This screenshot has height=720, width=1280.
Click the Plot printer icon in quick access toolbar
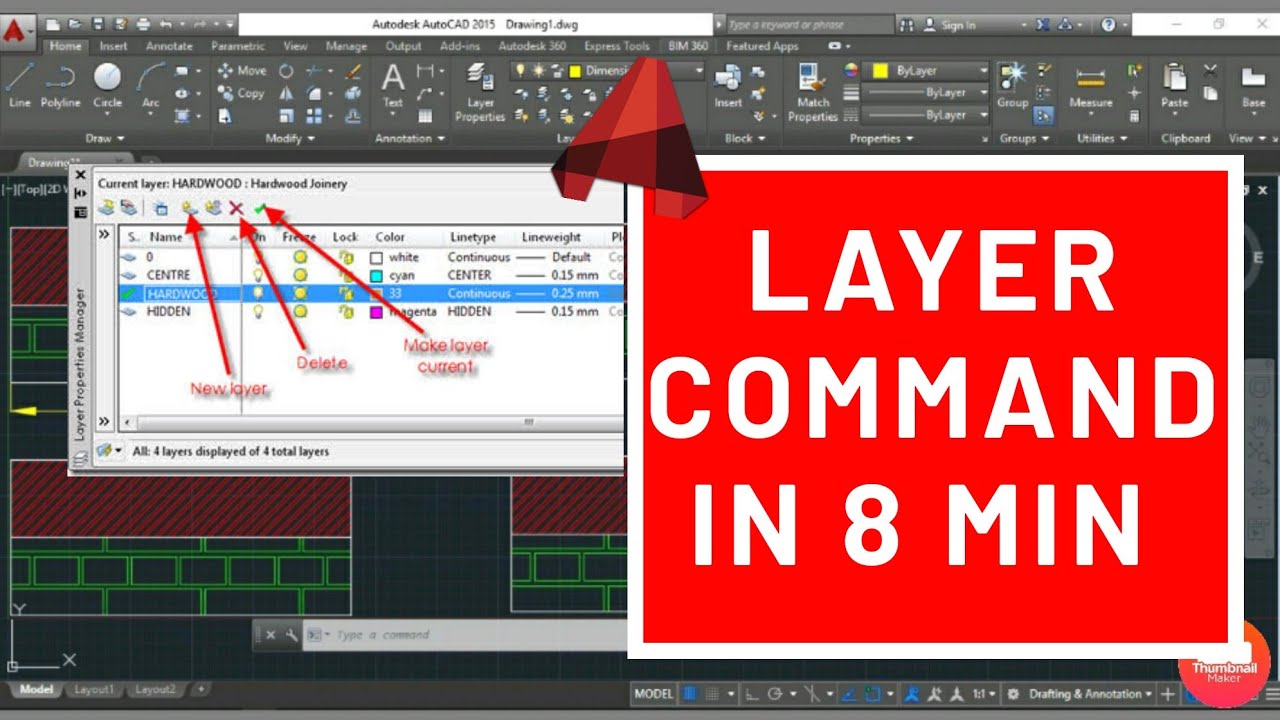coord(142,23)
